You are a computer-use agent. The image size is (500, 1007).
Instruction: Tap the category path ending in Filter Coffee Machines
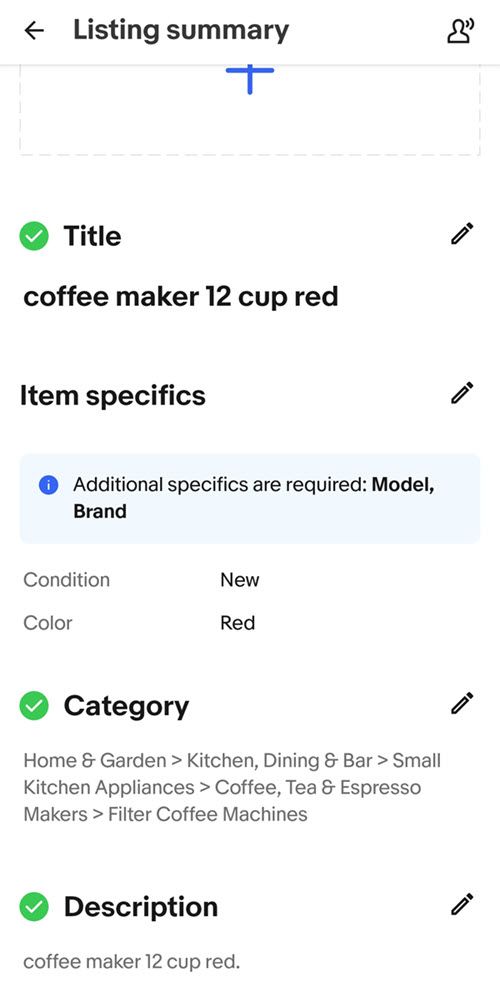tap(232, 787)
